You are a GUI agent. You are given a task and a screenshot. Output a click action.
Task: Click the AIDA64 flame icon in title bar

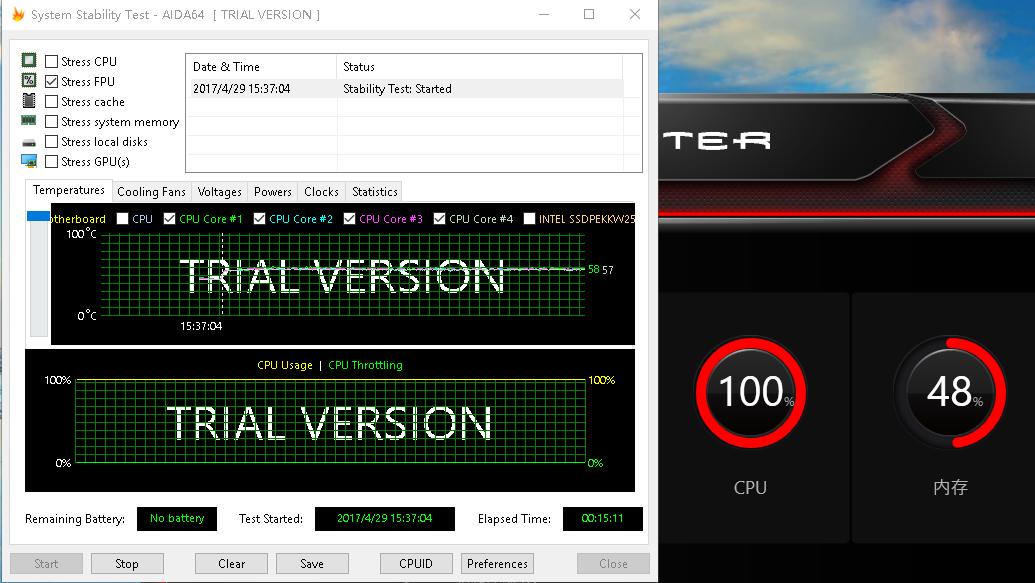click(17, 14)
